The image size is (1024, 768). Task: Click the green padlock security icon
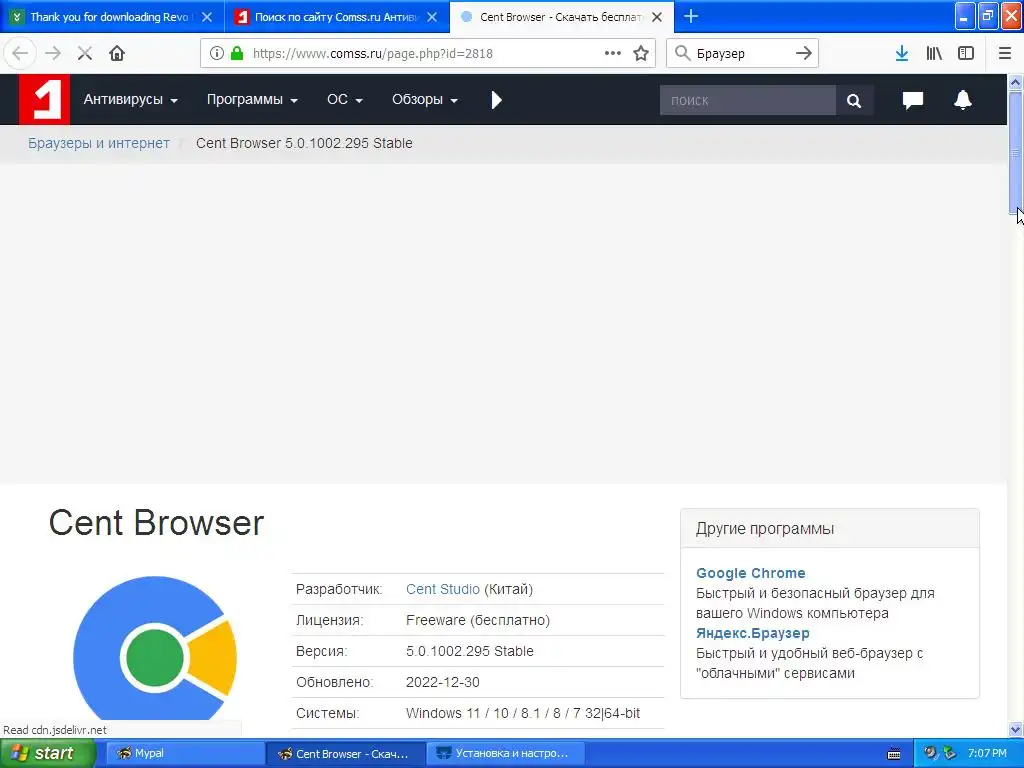[x=237, y=54]
